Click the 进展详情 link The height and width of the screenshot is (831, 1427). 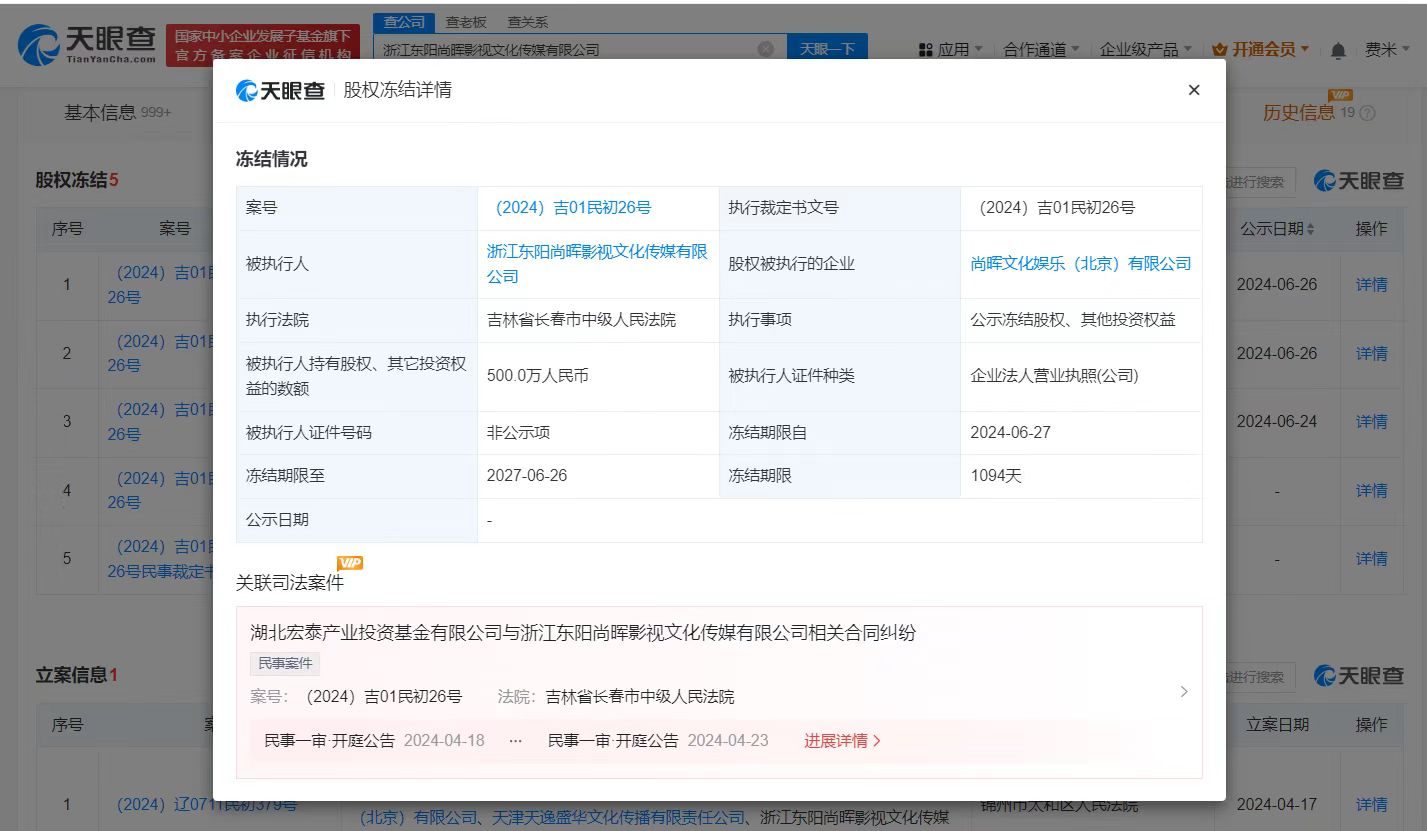click(837, 740)
